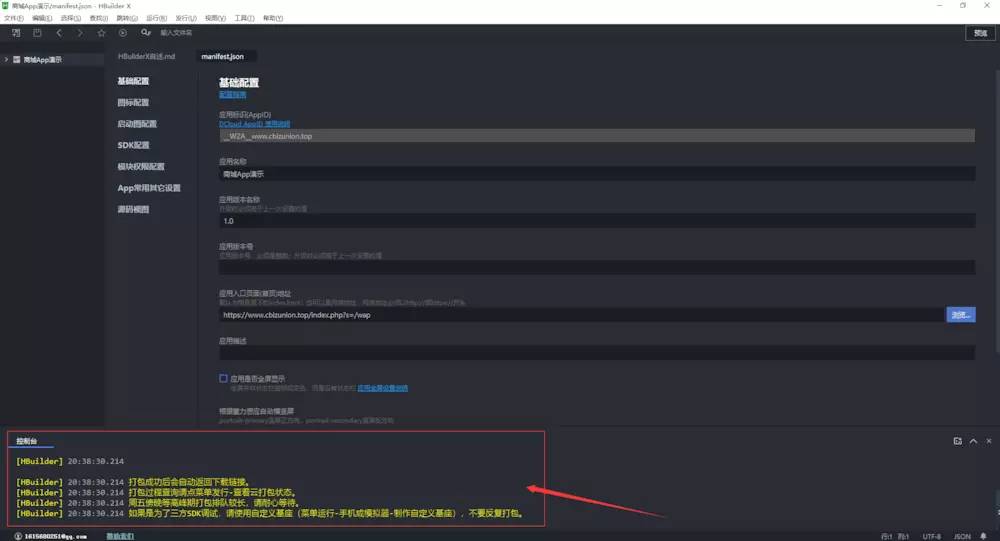Open the DCloud AppID usage guide link
The image size is (1000, 541).
coord(254,124)
